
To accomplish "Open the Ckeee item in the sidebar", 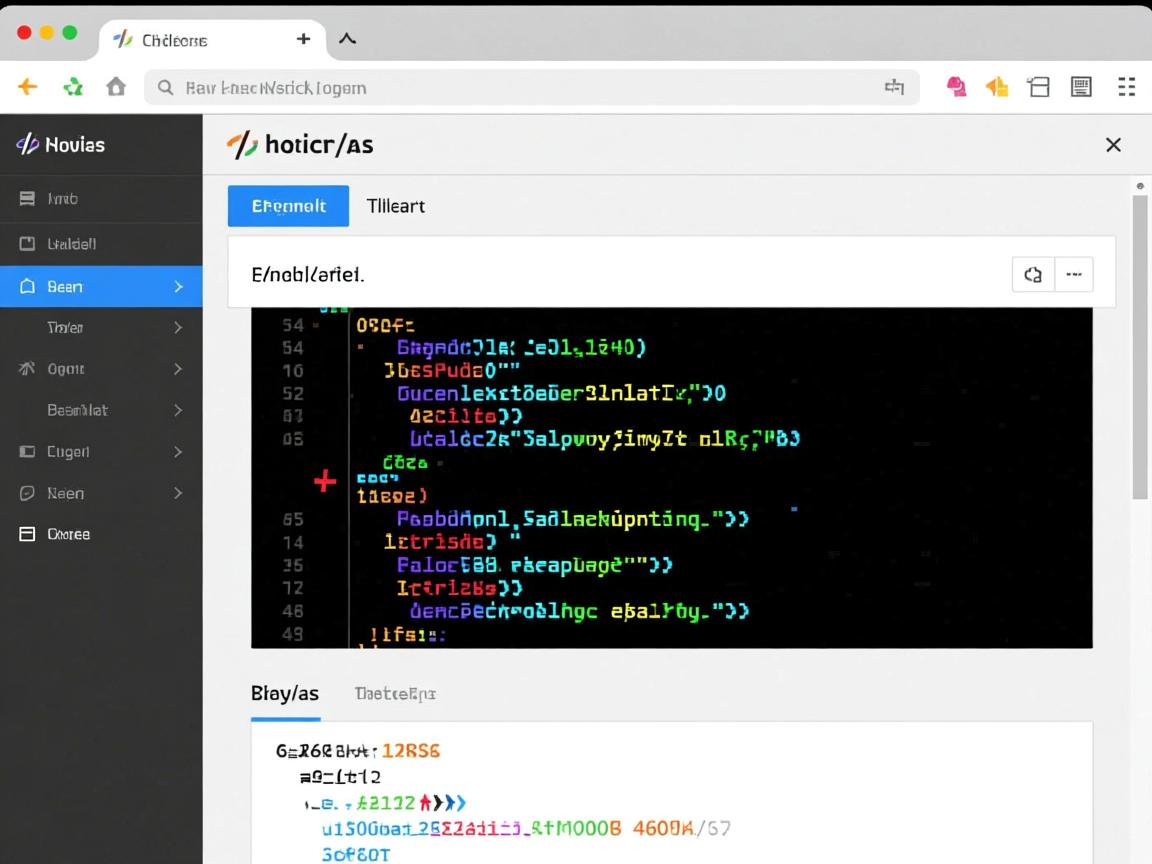I will (68, 534).
